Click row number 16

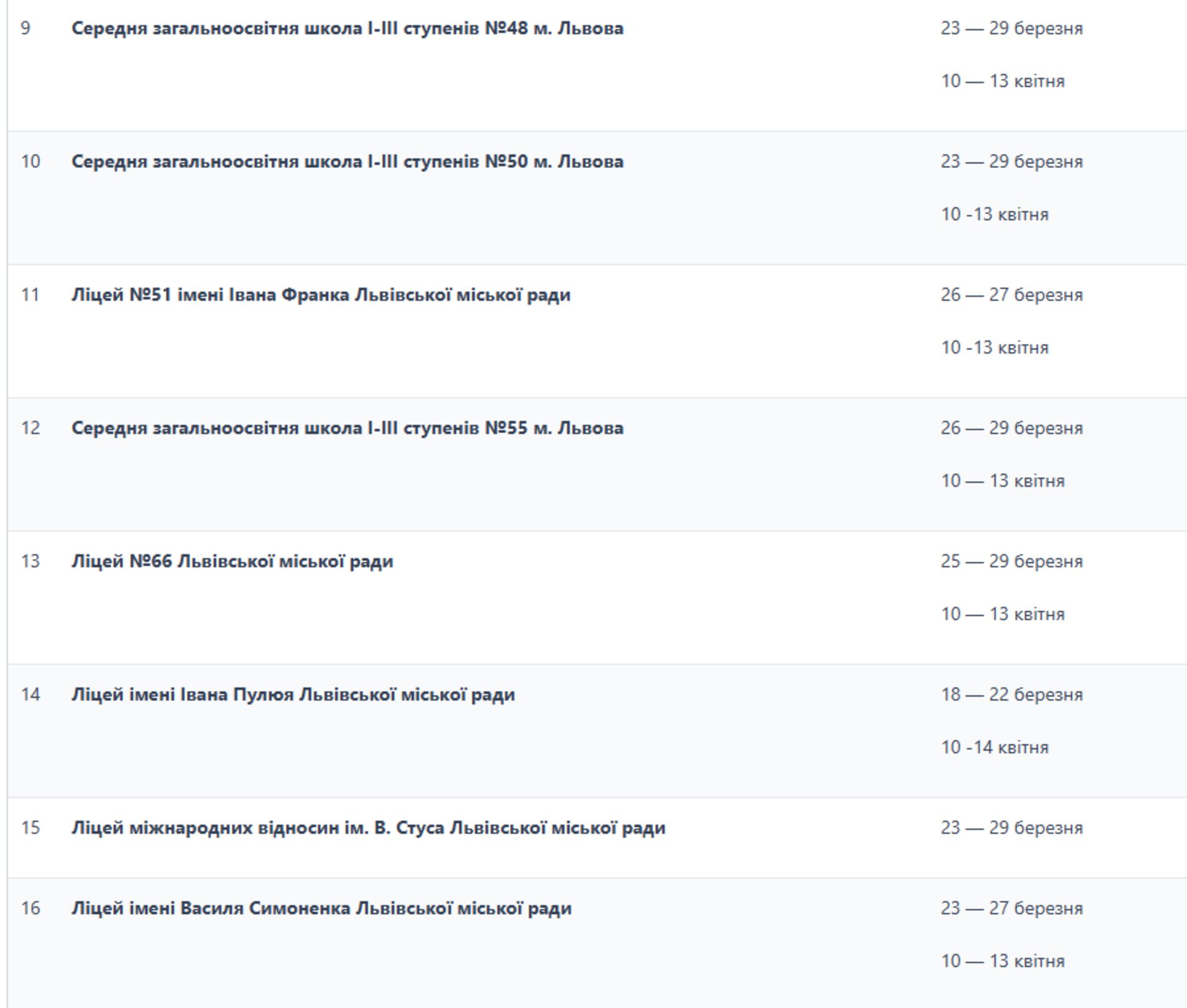[30, 908]
